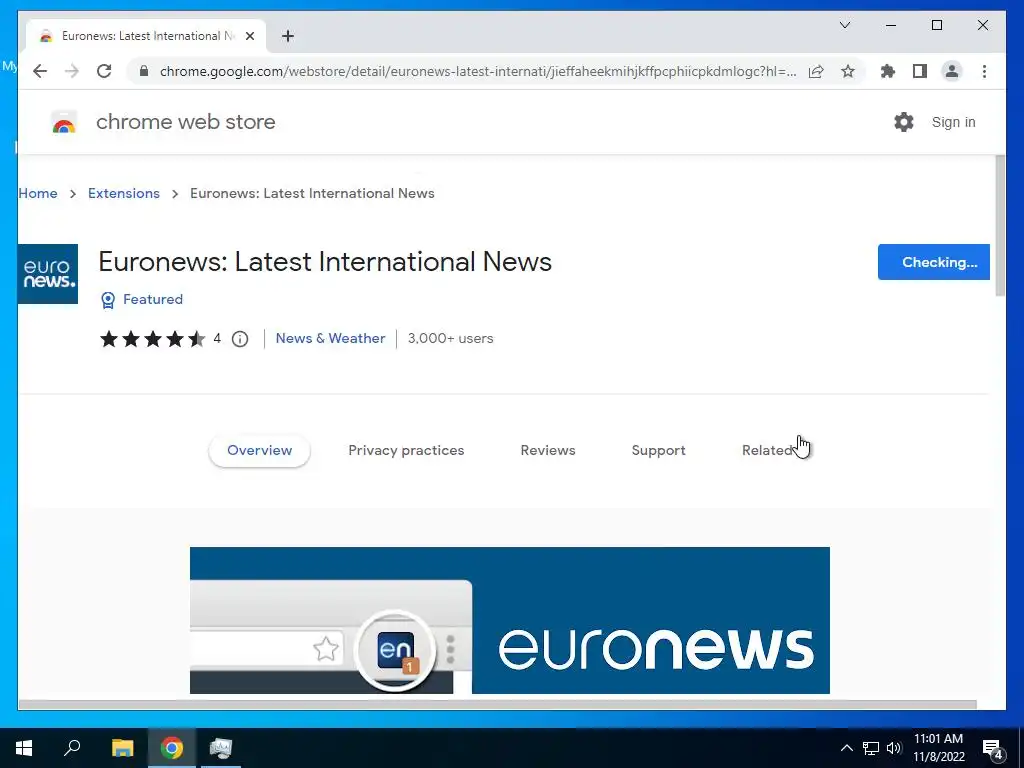Open the monitor app in taskbar

[x=221, y=748]
